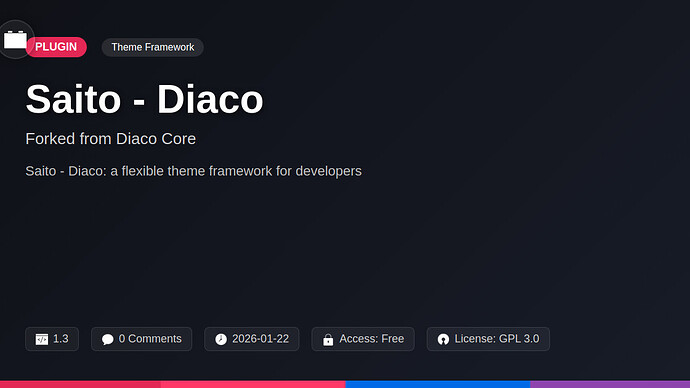The height and width of the screenshot is (388, 690).
Task: Click the license icon beside GPL 3.0
Action: pyautogui.click(x=443, y=339)
